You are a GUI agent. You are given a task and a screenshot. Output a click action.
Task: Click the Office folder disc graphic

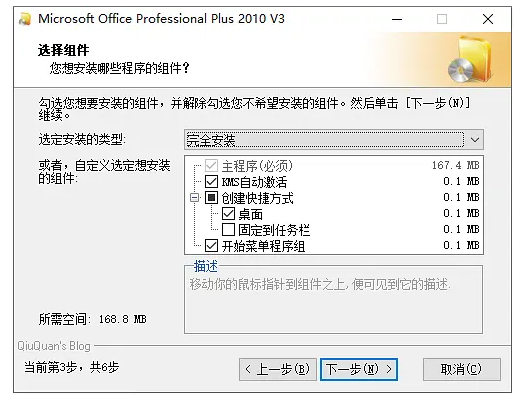point(470,60)
